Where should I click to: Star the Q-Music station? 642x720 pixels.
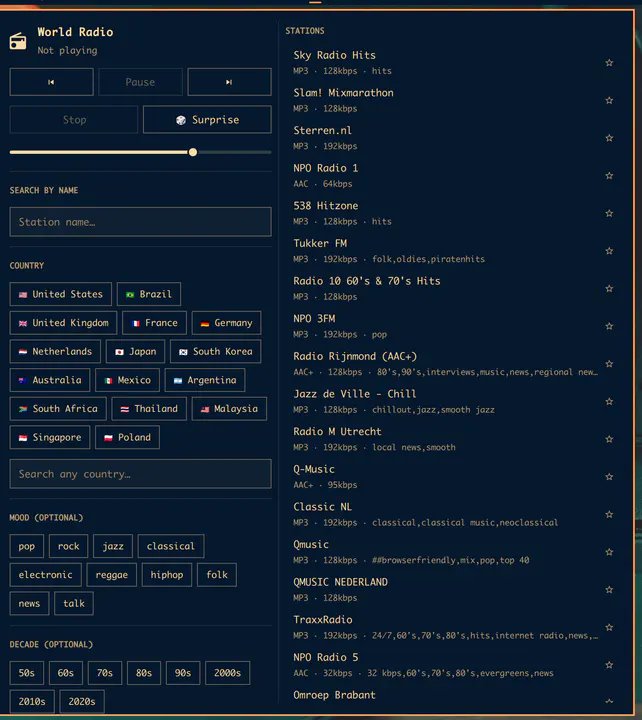(x=609, y=477)
